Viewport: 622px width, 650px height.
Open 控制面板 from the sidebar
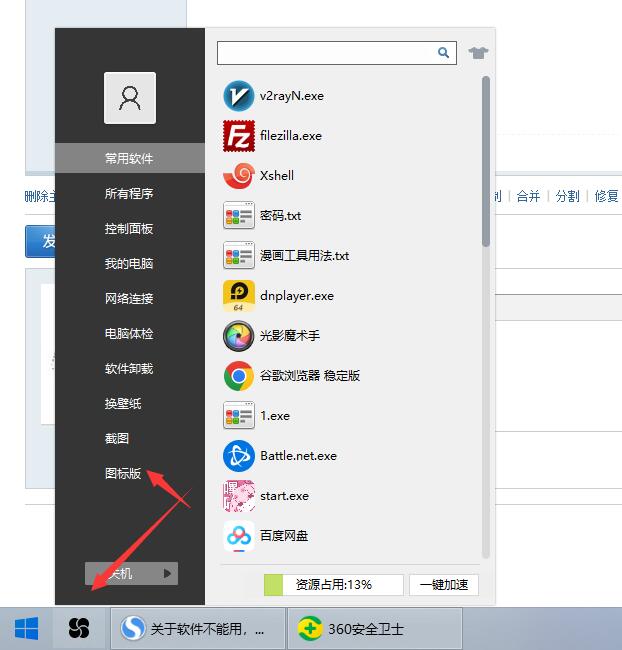coord(129,228)
